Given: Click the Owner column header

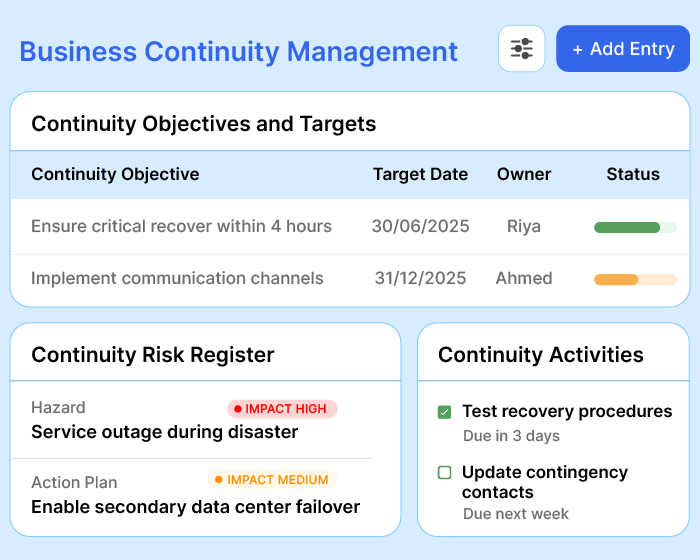Looking at the screenshot, I should (x=524, y=174).
